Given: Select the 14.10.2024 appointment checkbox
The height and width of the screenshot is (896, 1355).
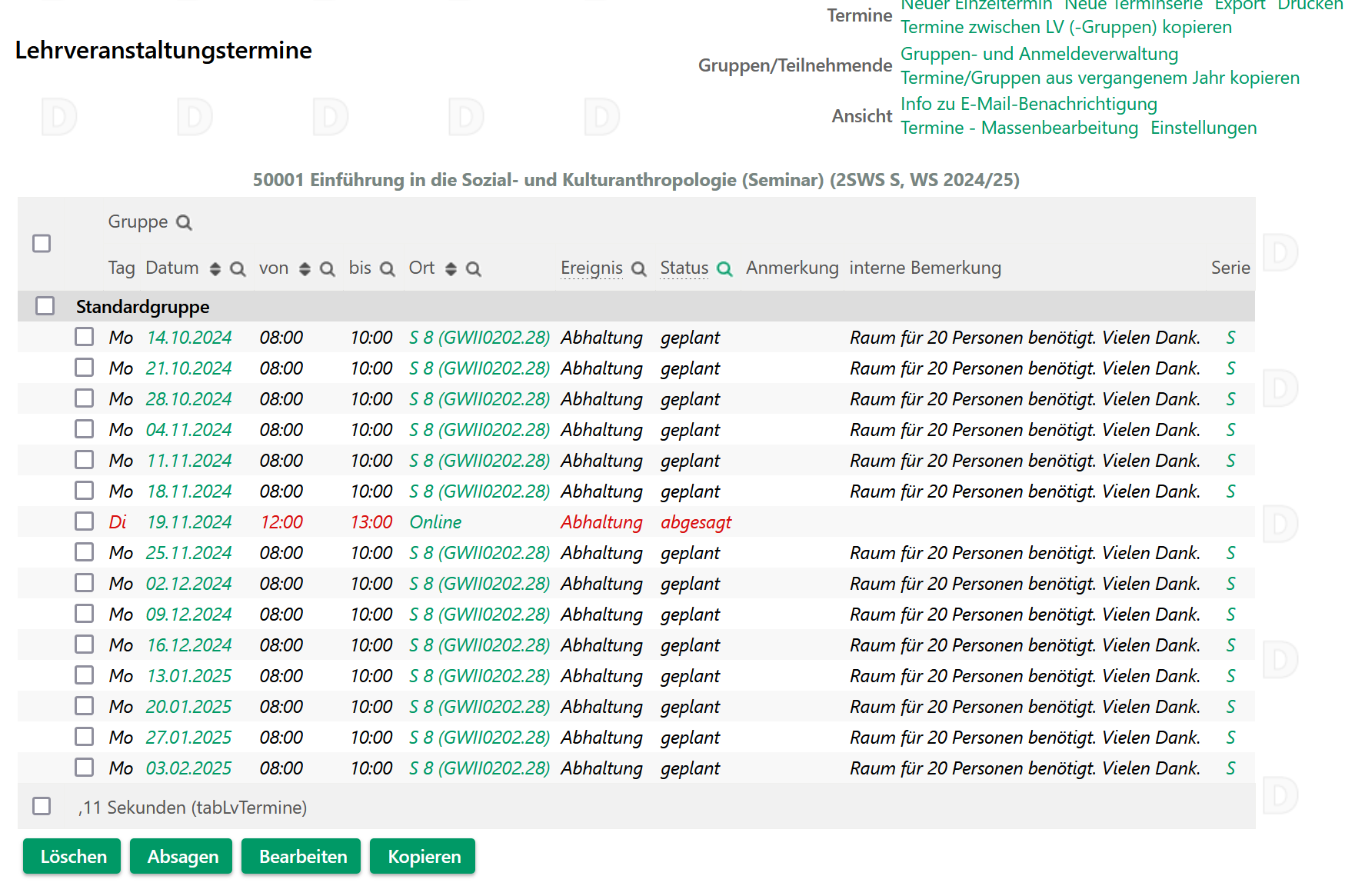Looking at the screenshot, I should pyautogui.click(x=85, y=337).
